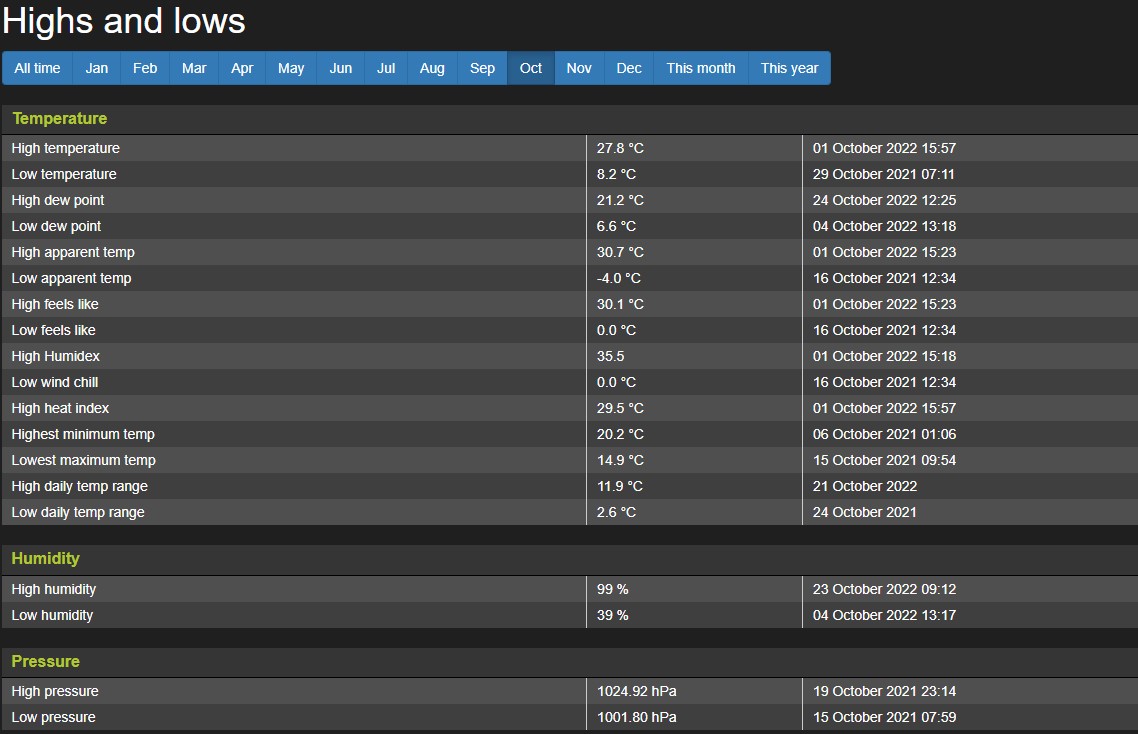Click the Pressure section header
Viewport: 1138px width, 734px height.
45,662
